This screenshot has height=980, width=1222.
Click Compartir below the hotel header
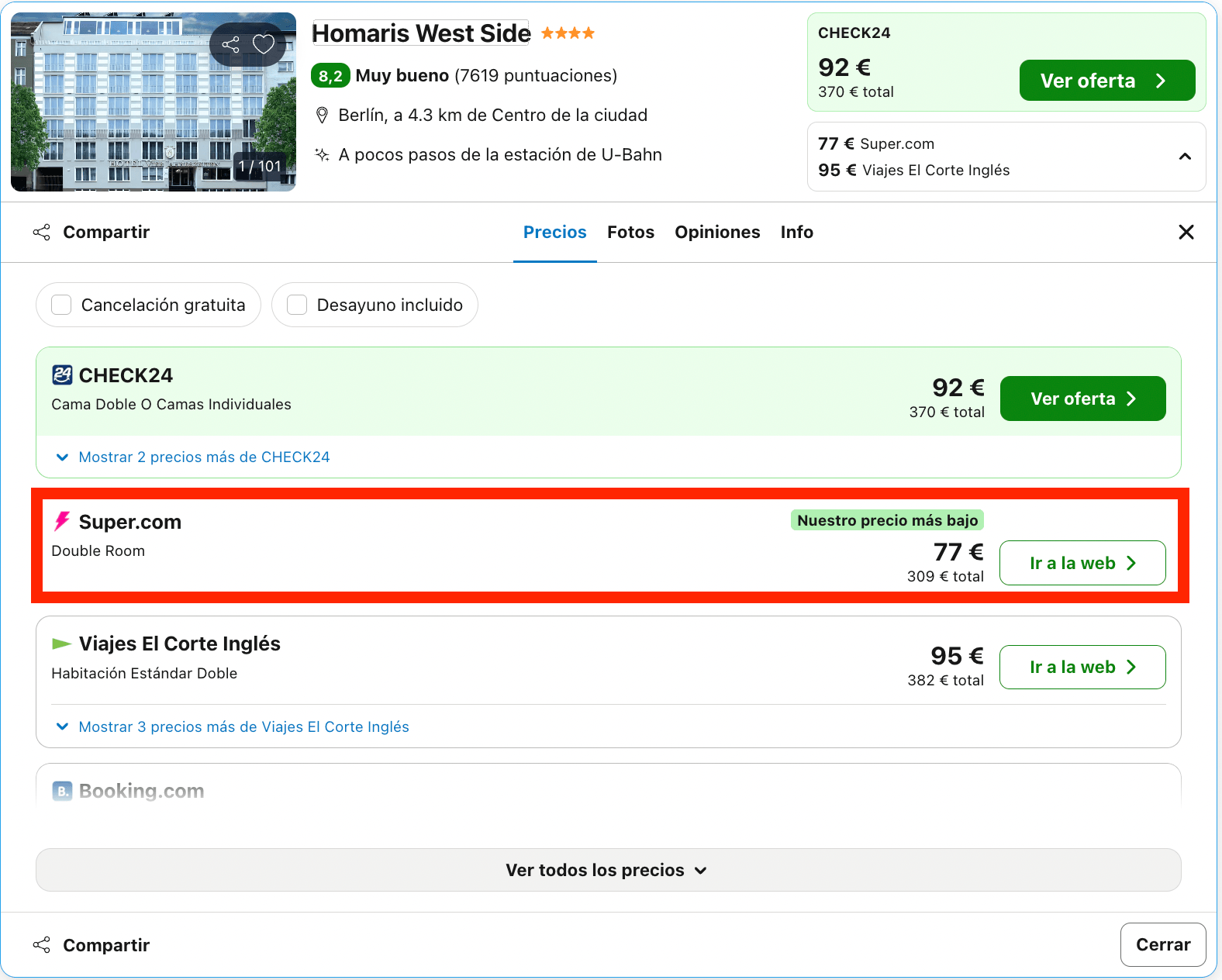(91, 233)
